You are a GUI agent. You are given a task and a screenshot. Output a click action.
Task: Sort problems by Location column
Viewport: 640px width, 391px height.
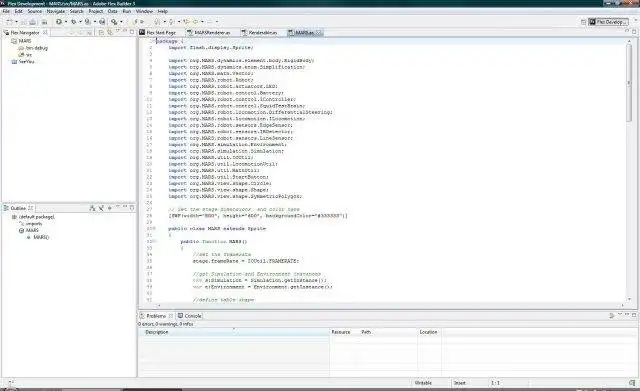tap(430, 332)
